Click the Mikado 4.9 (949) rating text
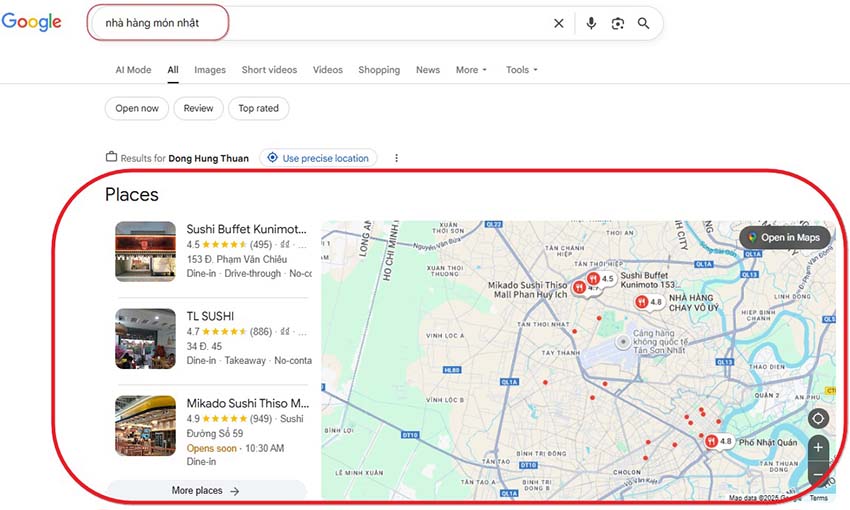The height and width of the screenshot is (510, 850). point(231,419)
